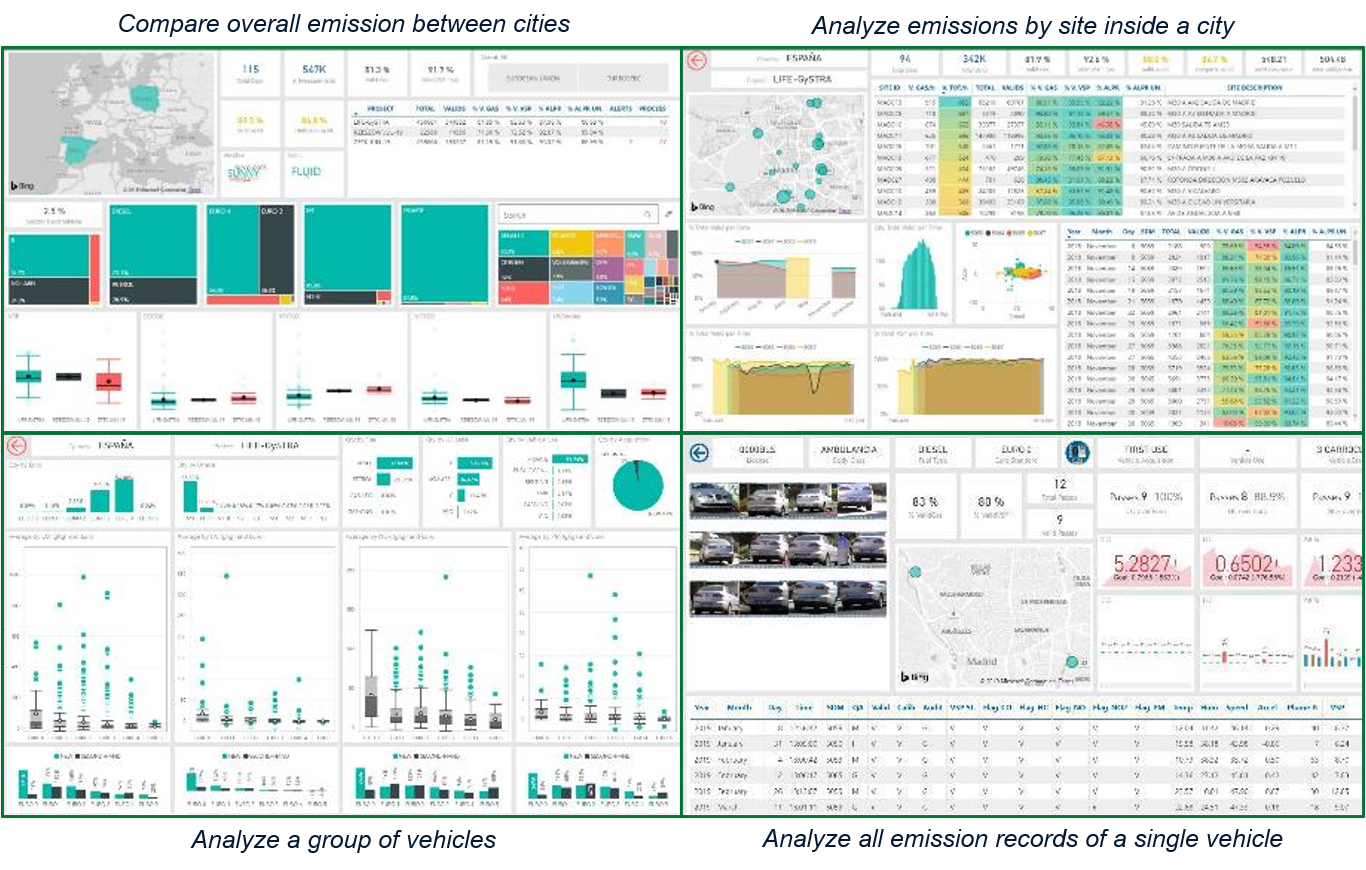Click the blue back arrow in the single vehicle panel

(699, 452)
